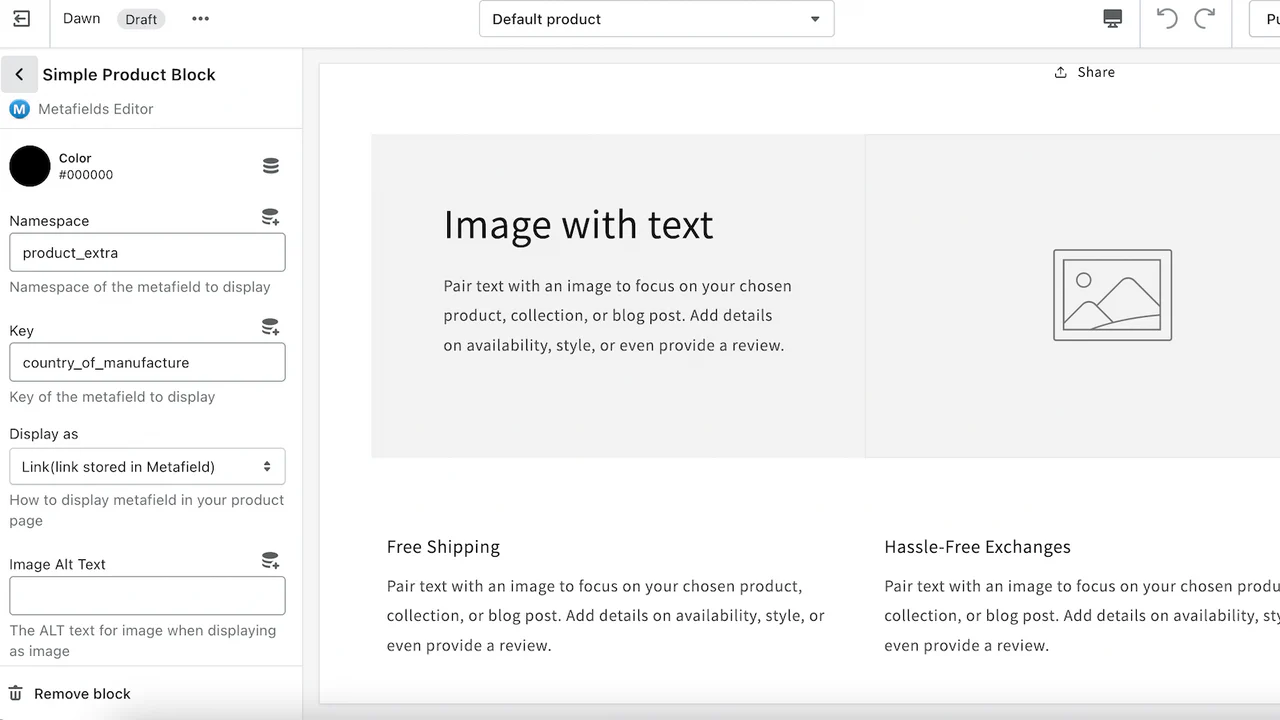The height and width of the screenshot is (720, 1280).
Task: Click the Namespace field containing product_extra
Action: point(147,253)
